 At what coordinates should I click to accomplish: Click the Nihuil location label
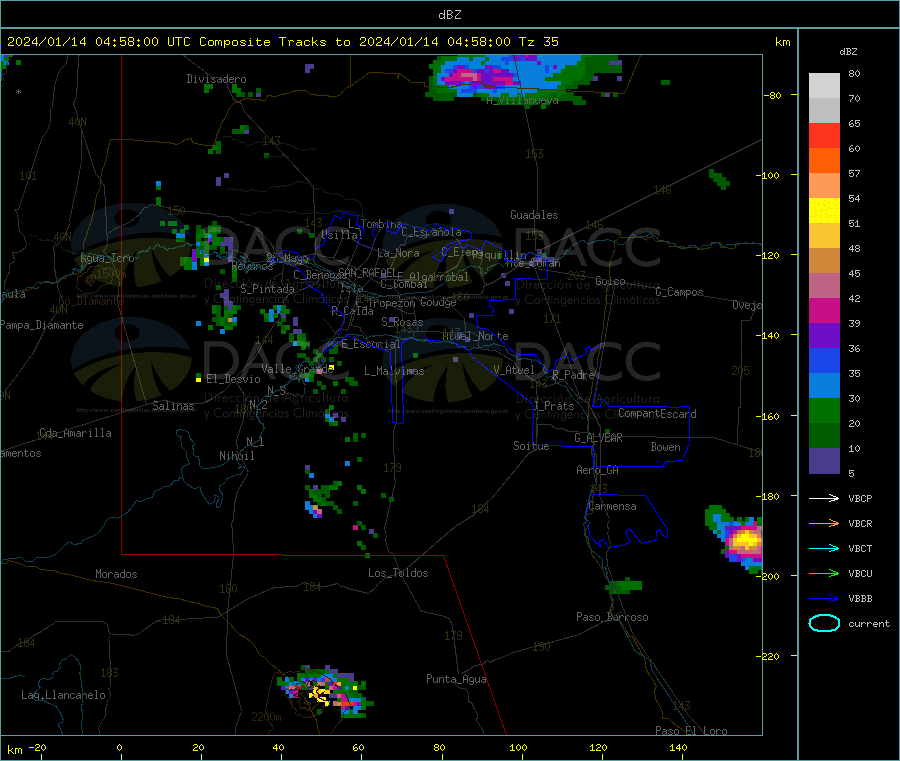click(x=236, y=456)
